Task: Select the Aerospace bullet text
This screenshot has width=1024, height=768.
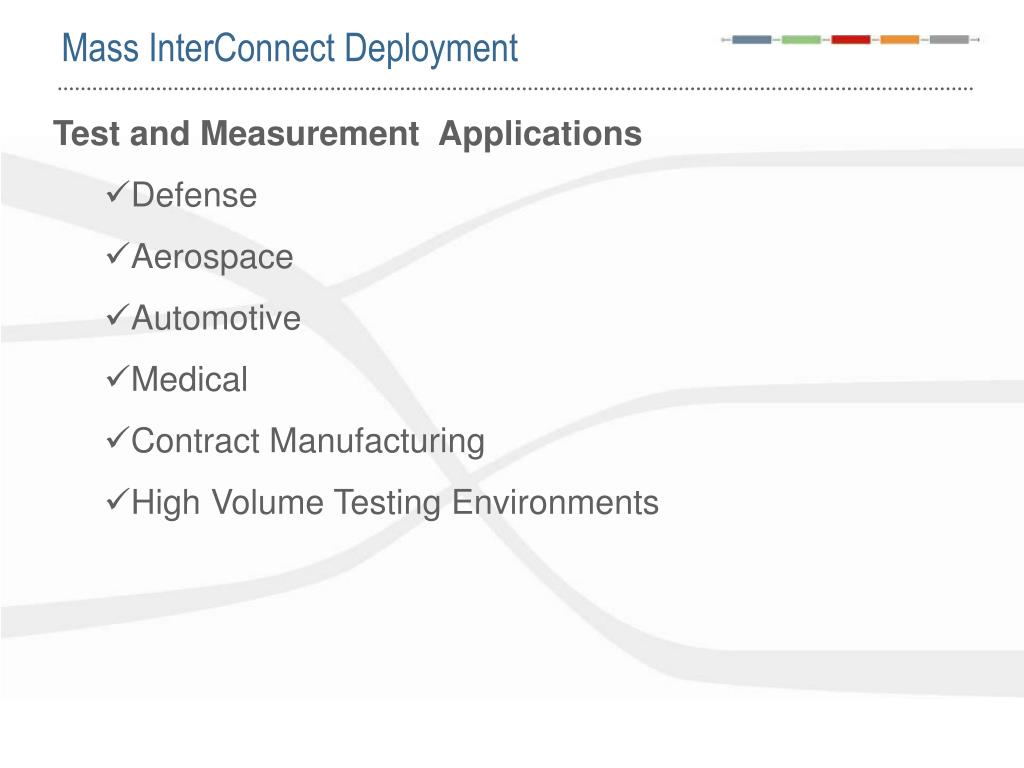Action: pyautogui.click(x=212, y=257)
